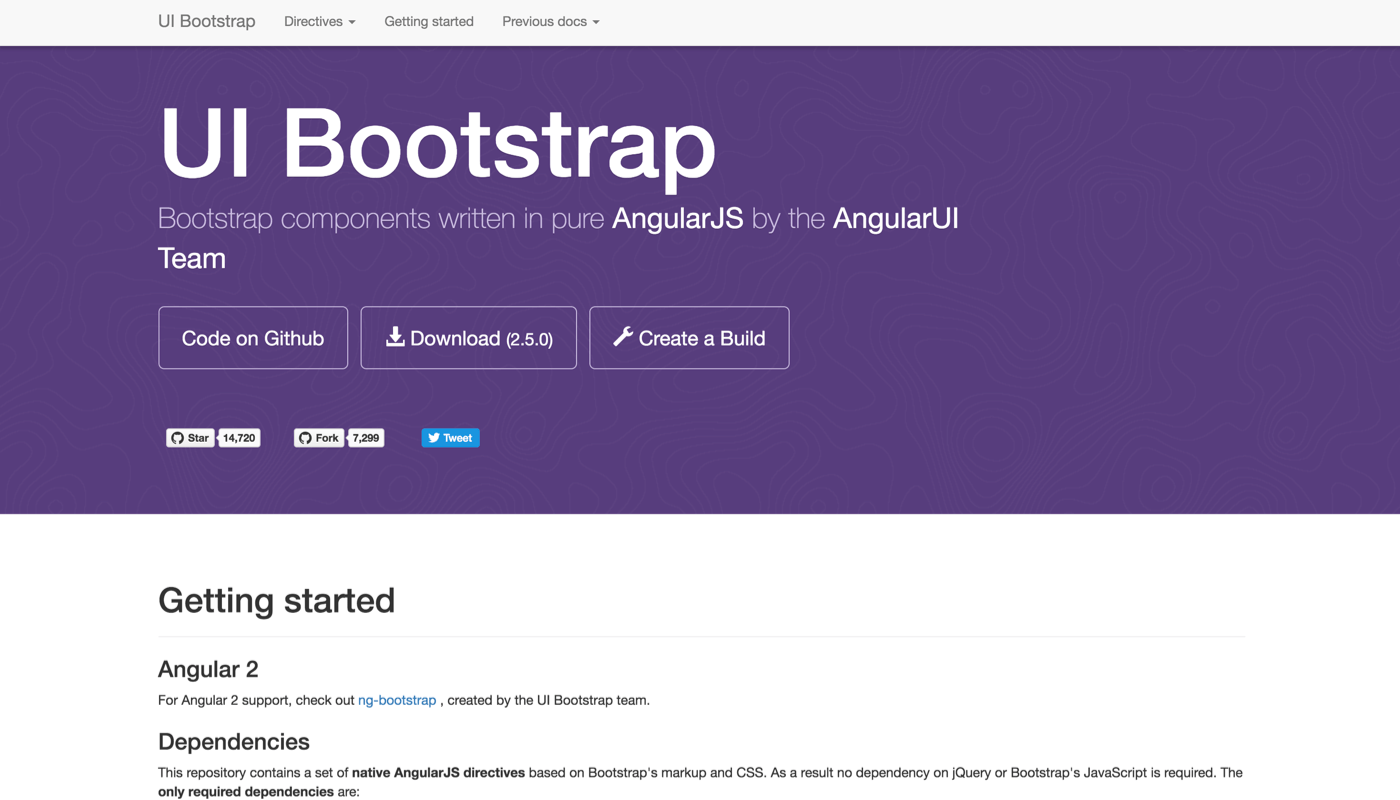Click the download arrow icon
The width and height of the screenshot is (1400, 800).
pyautogui.click(x=396, y=337)
